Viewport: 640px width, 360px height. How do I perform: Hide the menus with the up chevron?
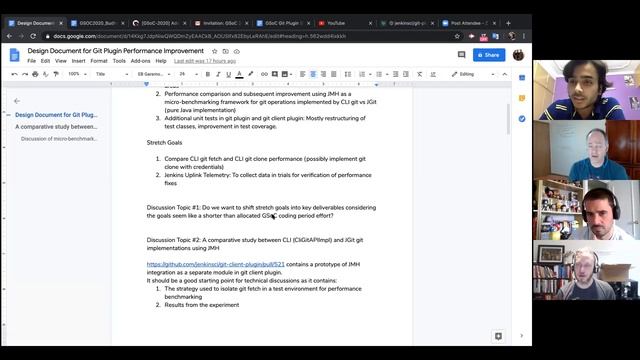(x=504, y=74)
